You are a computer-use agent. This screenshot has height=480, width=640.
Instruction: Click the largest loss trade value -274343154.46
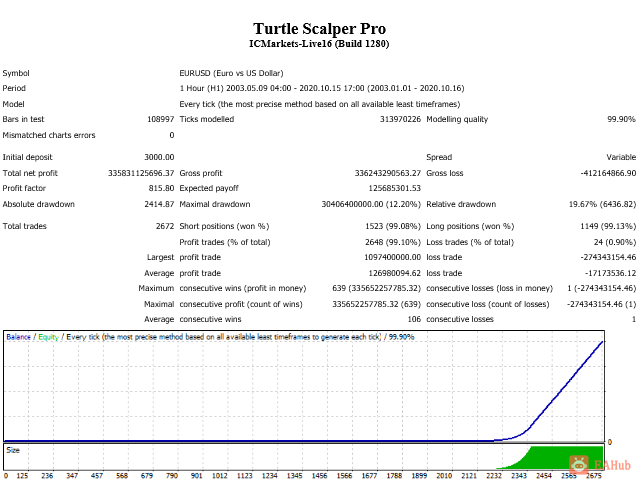pos(608,257)
